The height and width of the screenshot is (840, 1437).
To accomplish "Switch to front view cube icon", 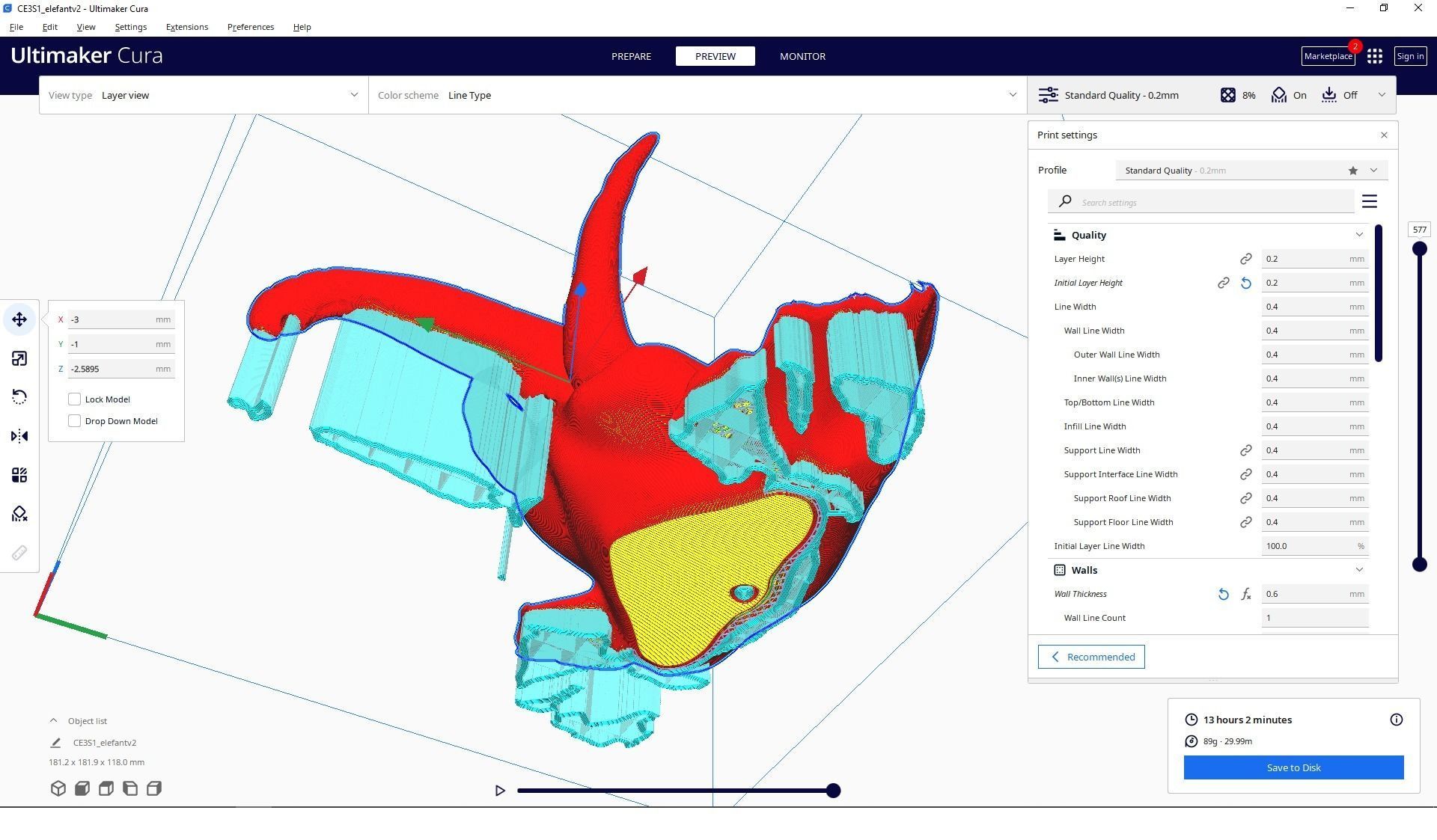I will [82, 788].
